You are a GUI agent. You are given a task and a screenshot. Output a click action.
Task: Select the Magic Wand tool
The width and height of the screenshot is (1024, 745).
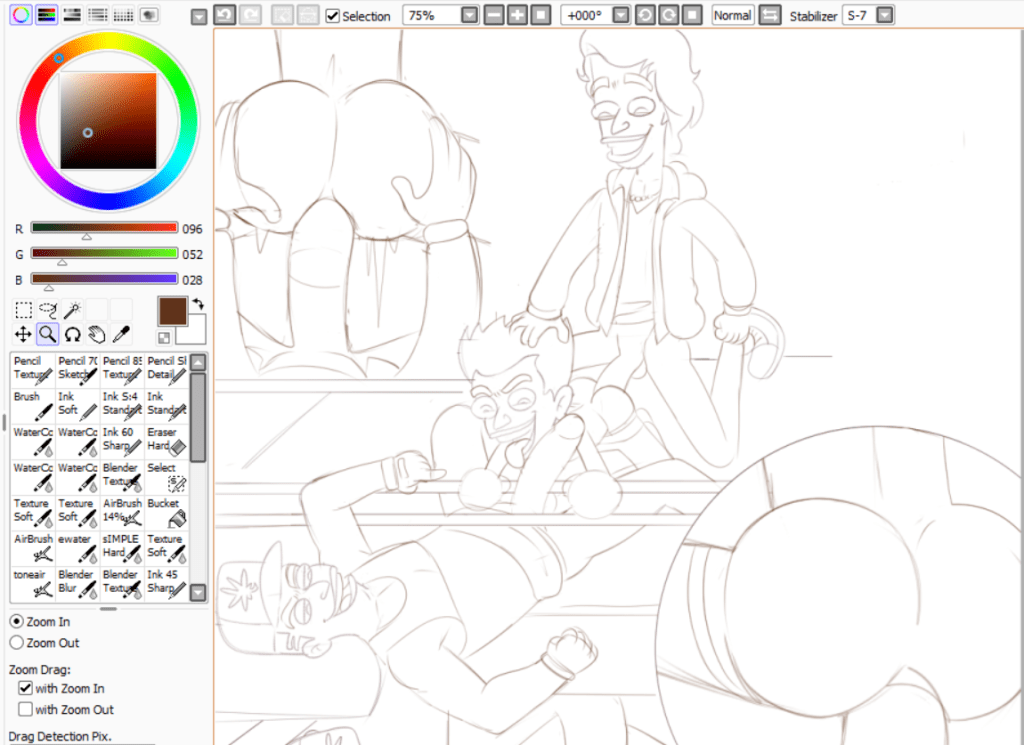tap(70, 310)
